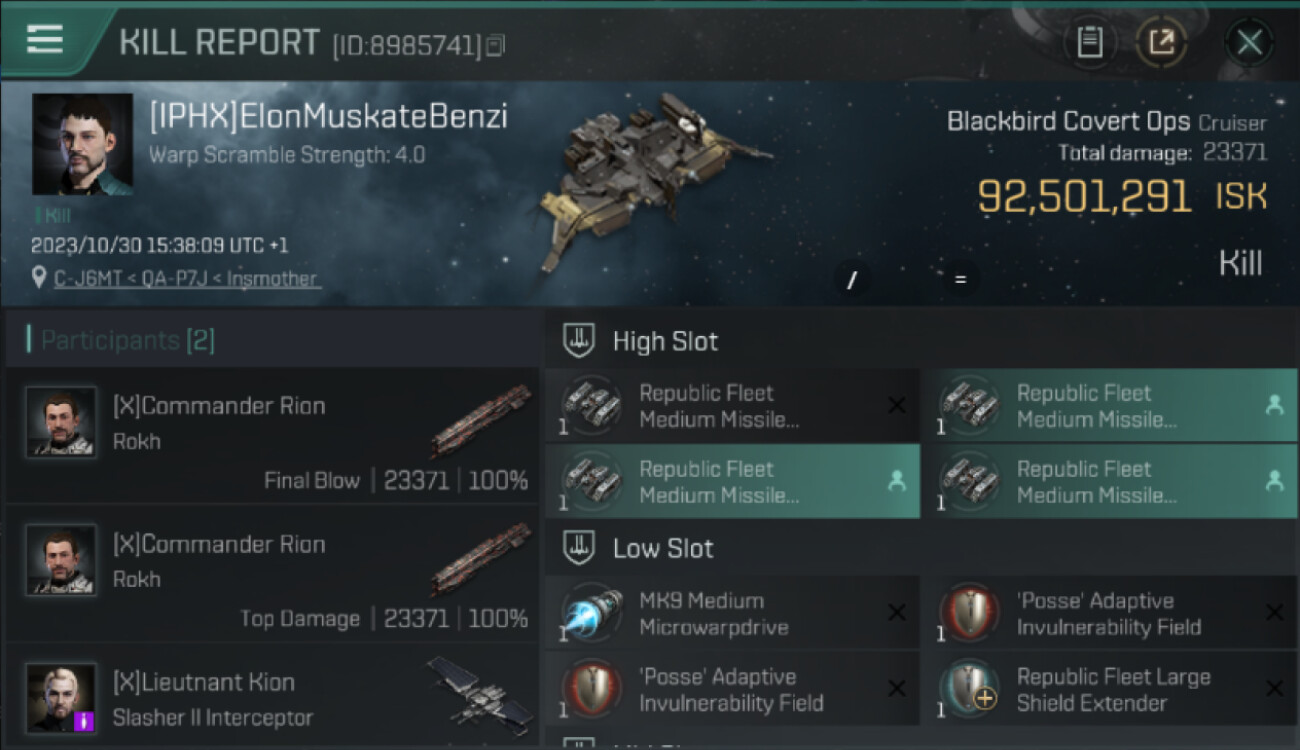Close the Kill Report window

pyautogui.click(x=1249, y=42)
